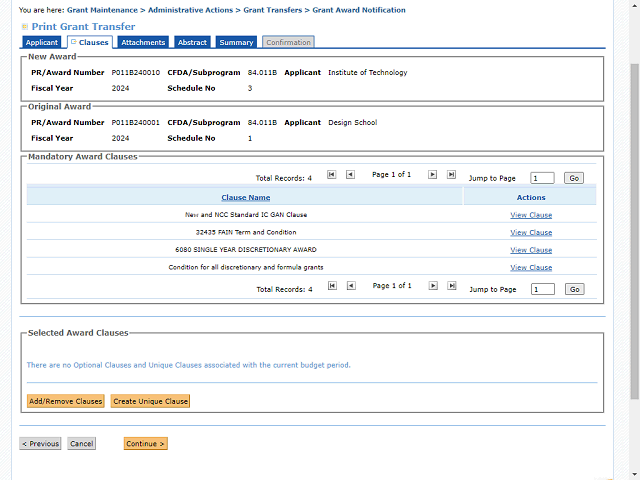Open the Attachments tab
The height and width of the screenshot is (480, 640).
pos(143,43)
